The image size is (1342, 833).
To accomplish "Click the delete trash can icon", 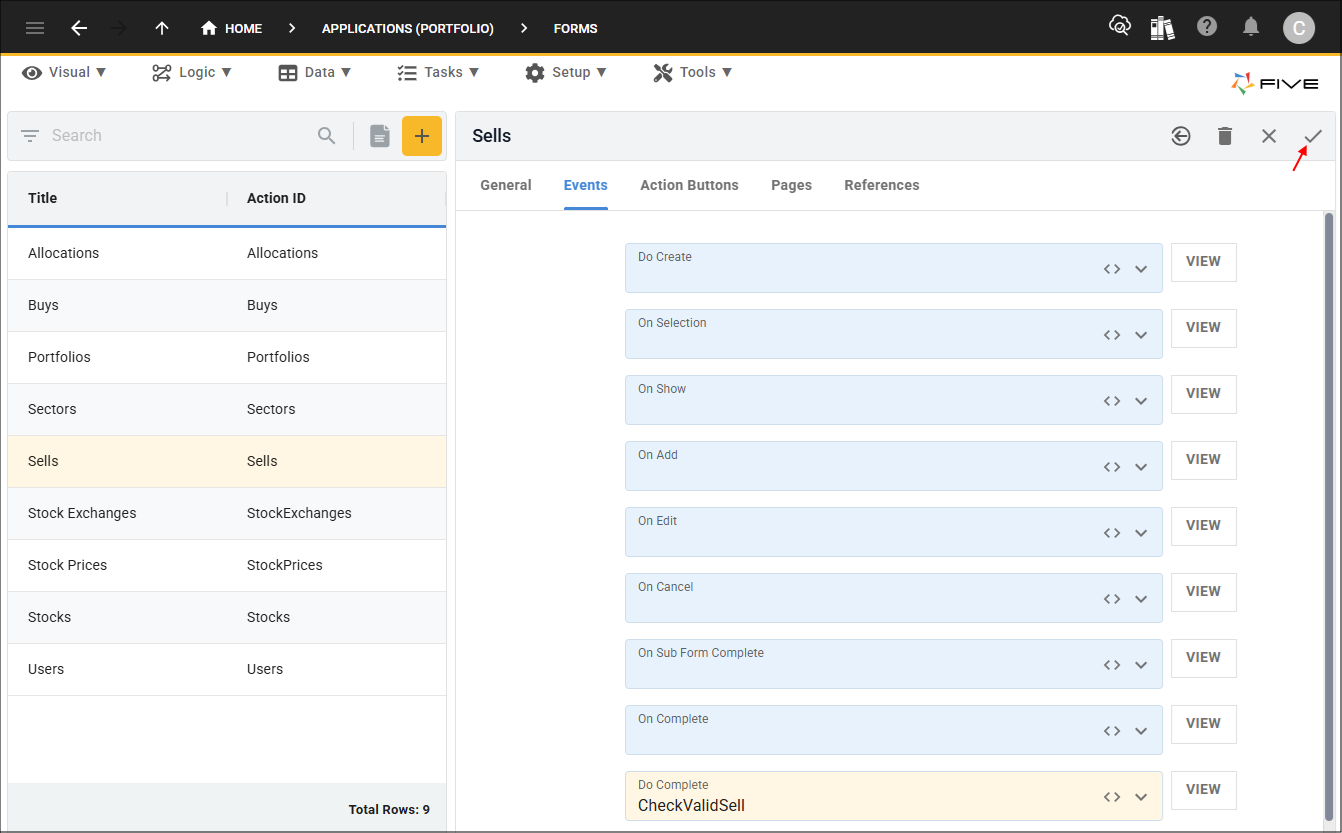I will (x=1225, y=136).
